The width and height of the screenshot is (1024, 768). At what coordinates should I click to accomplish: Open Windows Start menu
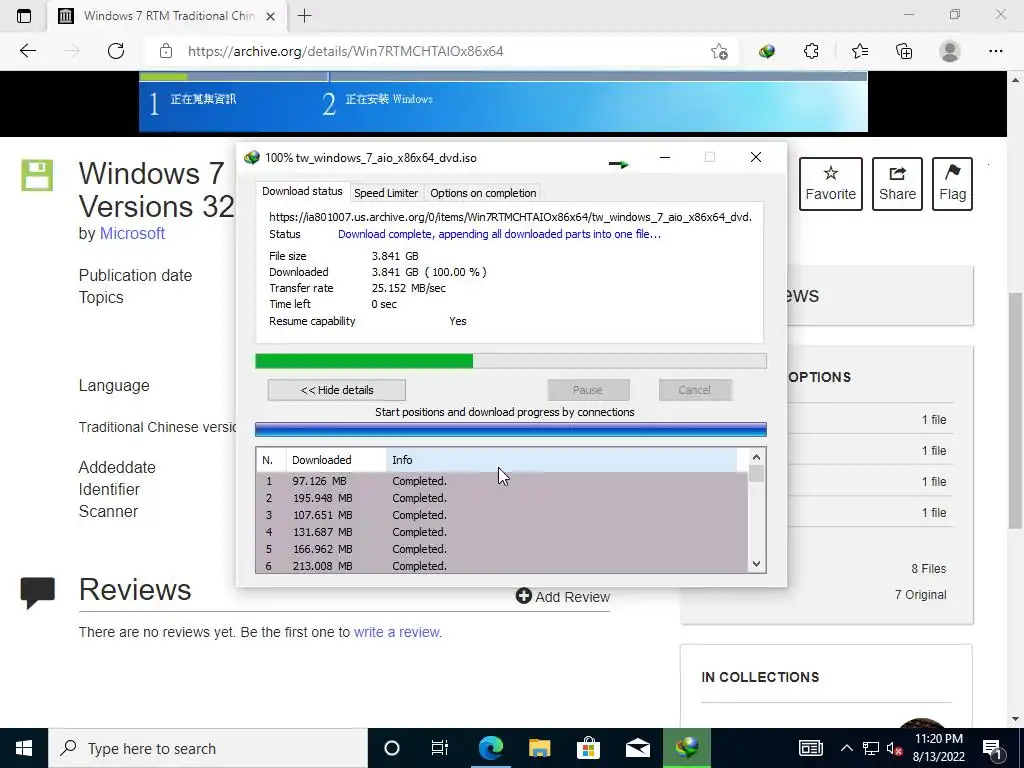pyautogui.click(x=24, y=748)
